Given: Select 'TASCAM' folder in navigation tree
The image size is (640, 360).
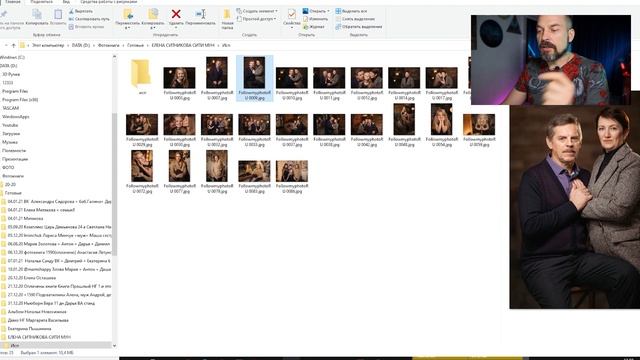Looking at the screenshot, I should point(11,108).
